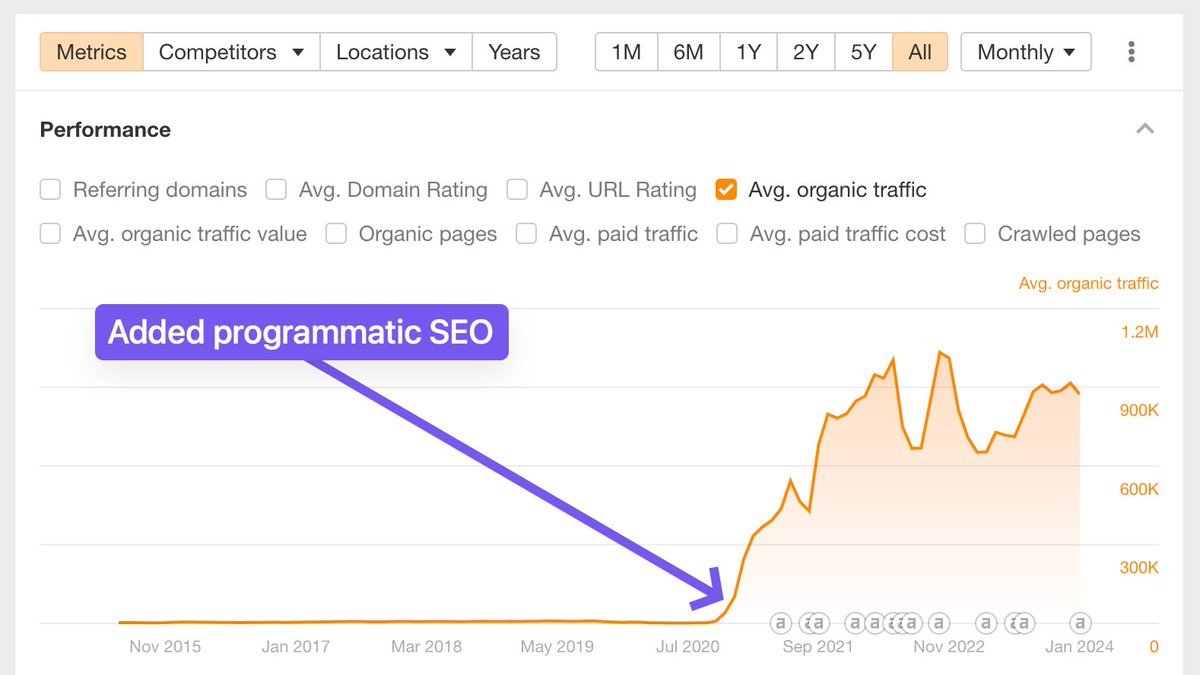The image size is (1200, 675).
Task: Select the Metrics tab
Action: click(91, 52)
